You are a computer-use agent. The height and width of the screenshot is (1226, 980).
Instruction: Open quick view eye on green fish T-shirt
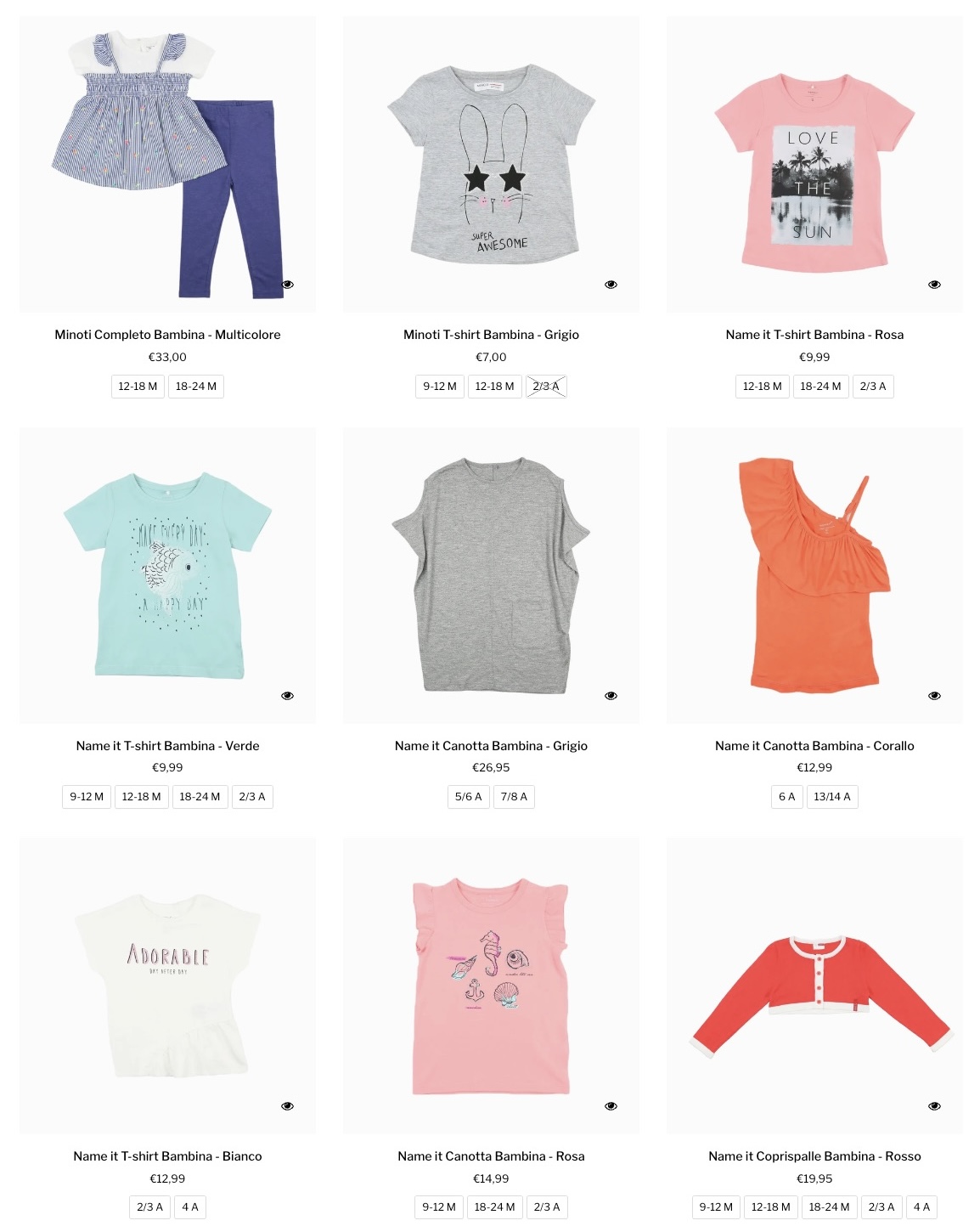coord(288,696)
